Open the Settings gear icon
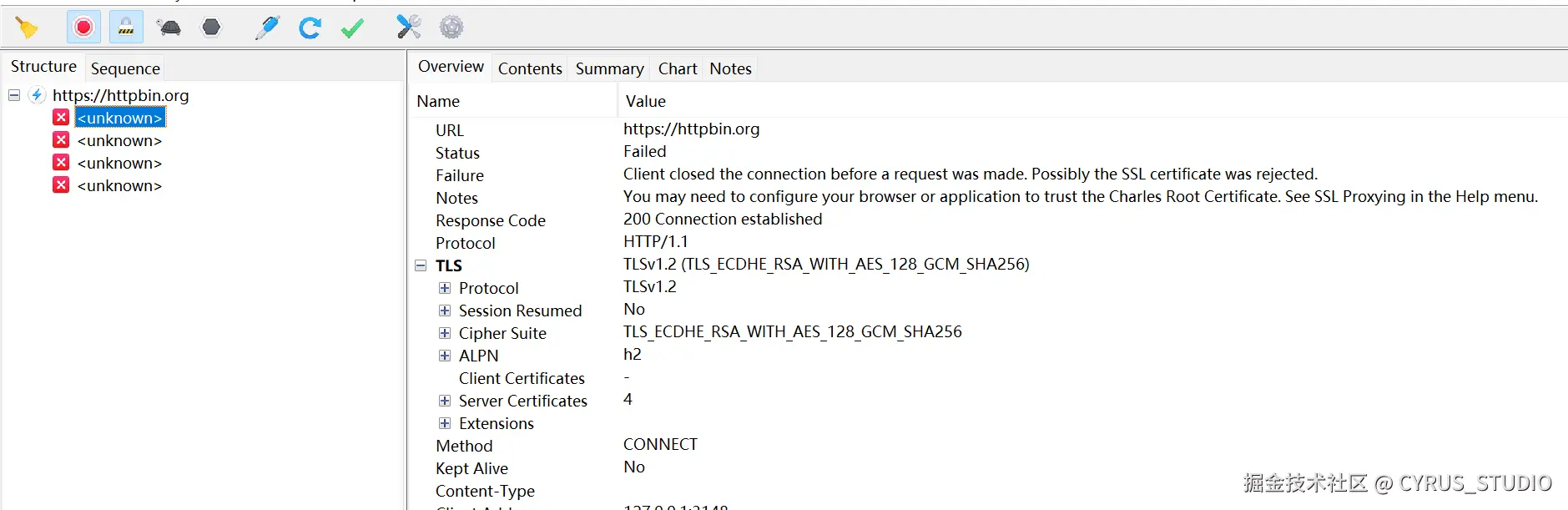Screen dimensions: 1568x510 click(451, 28)
